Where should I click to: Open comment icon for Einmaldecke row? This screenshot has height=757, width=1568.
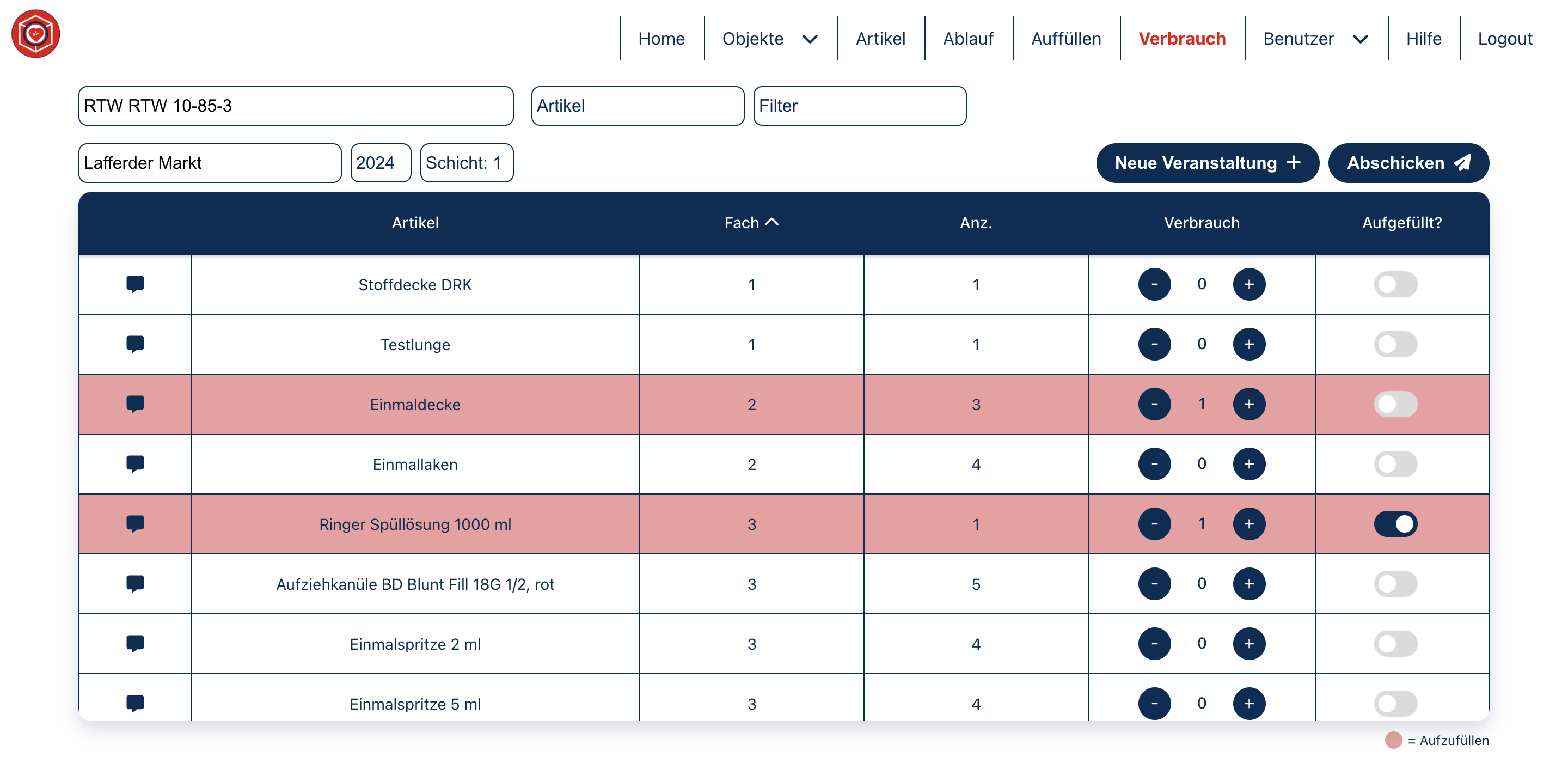134,404
